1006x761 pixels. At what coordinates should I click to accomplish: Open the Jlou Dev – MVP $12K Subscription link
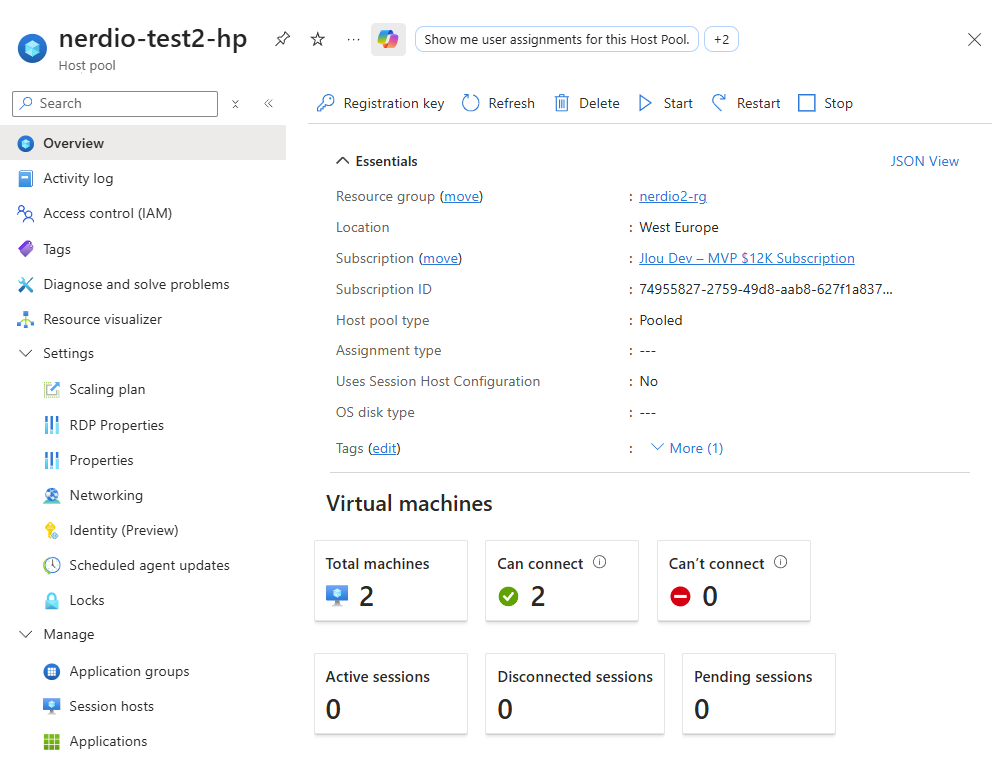[747, 258]
